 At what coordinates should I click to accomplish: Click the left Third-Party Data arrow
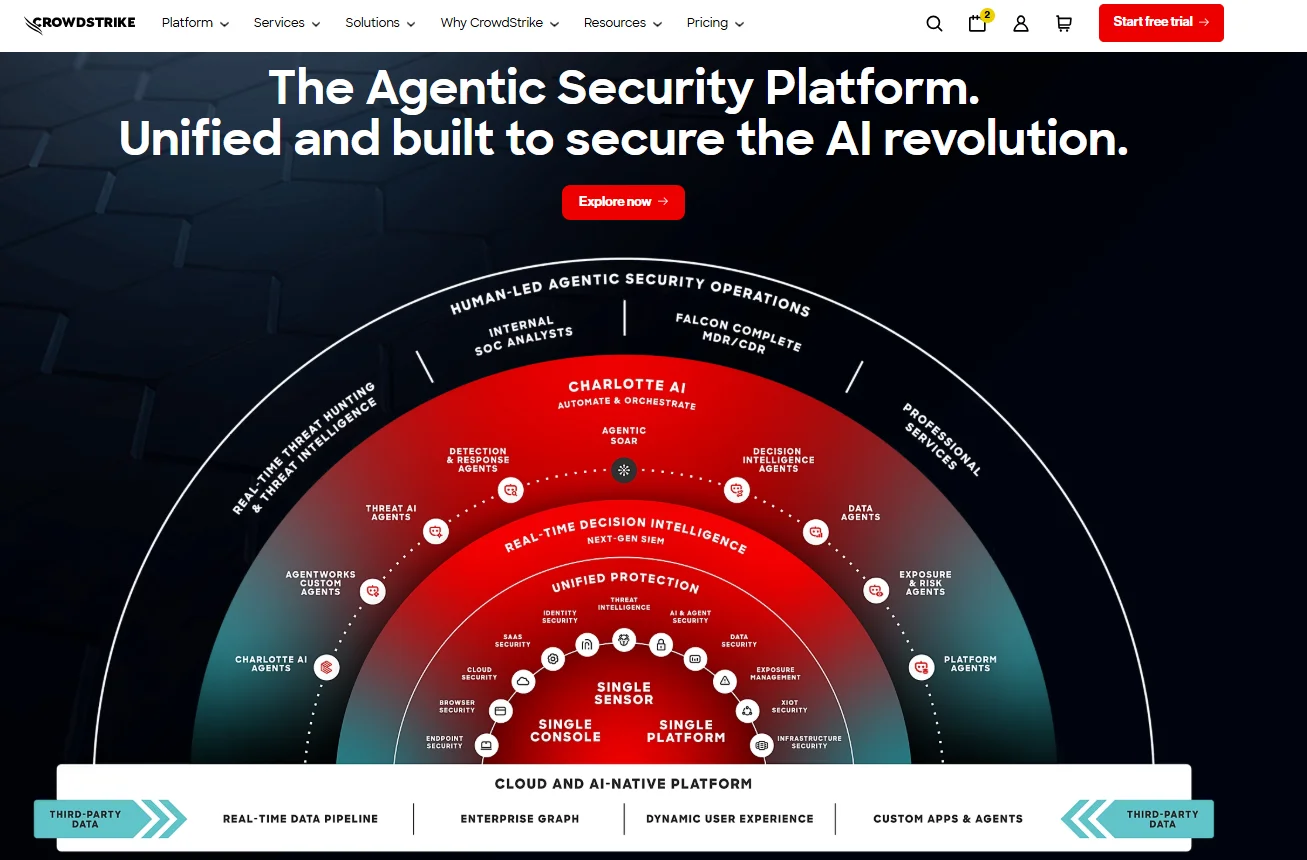pos(110,819)
